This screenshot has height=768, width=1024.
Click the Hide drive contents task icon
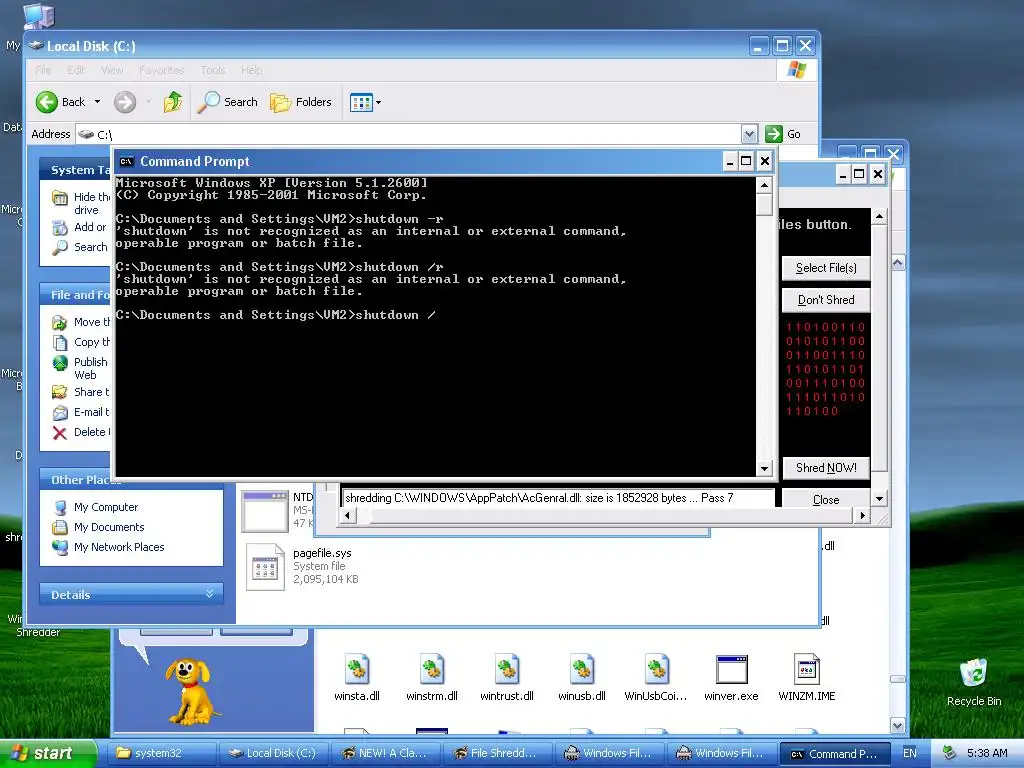coord(60,198)
